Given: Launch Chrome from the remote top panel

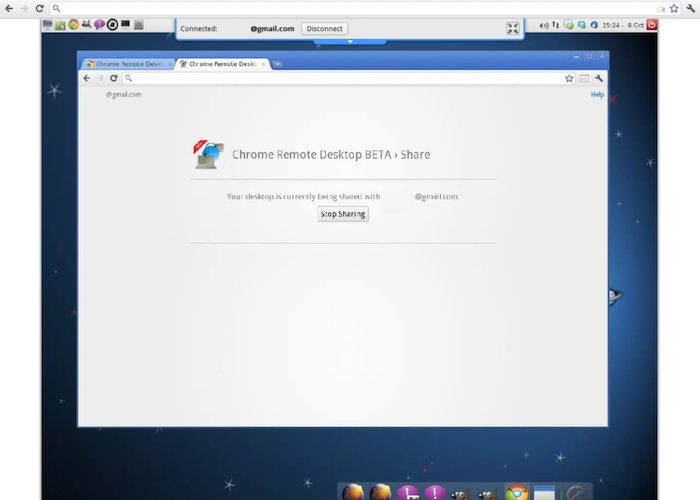Looking at the screenshot, I should pos(74,25).
